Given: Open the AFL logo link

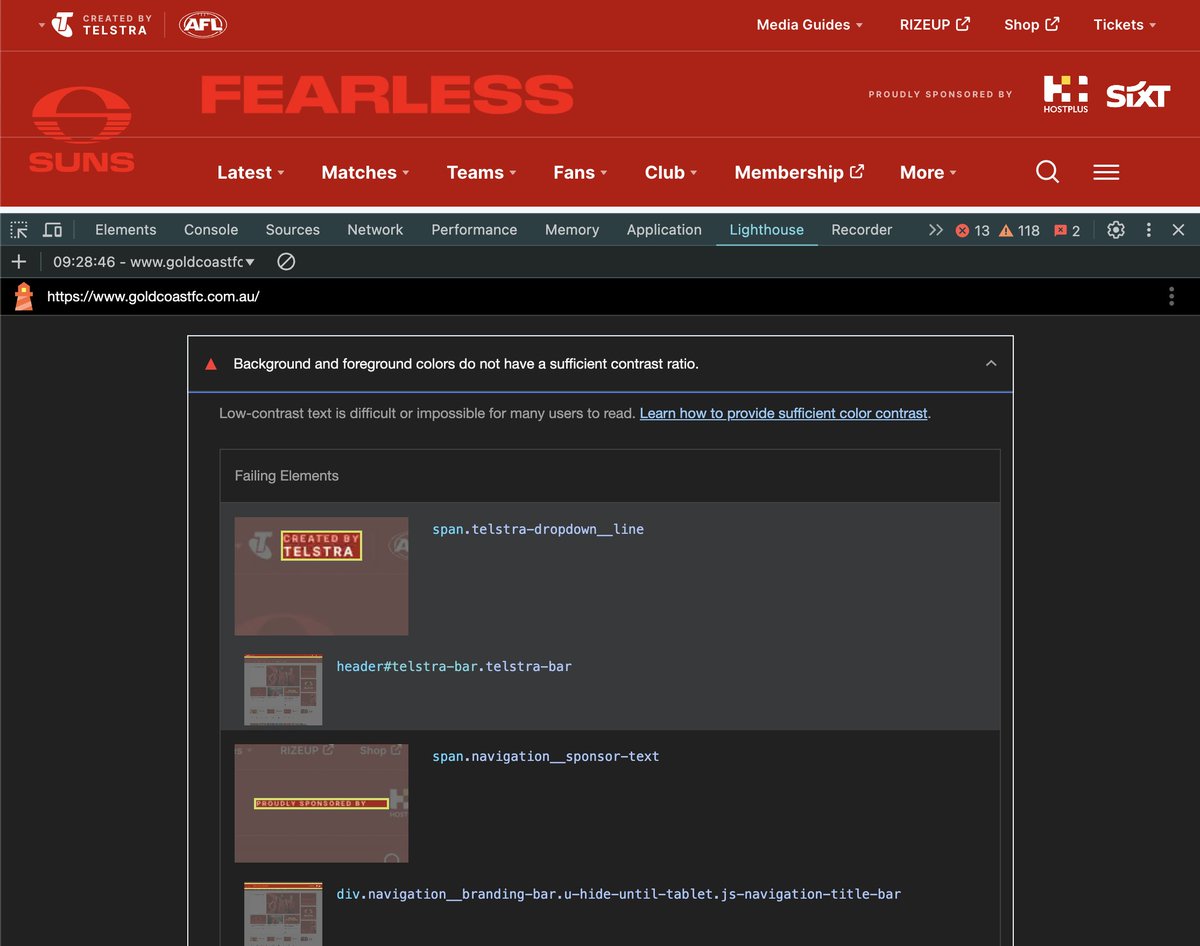Looking at the screenshot, I should click(203, 25).
